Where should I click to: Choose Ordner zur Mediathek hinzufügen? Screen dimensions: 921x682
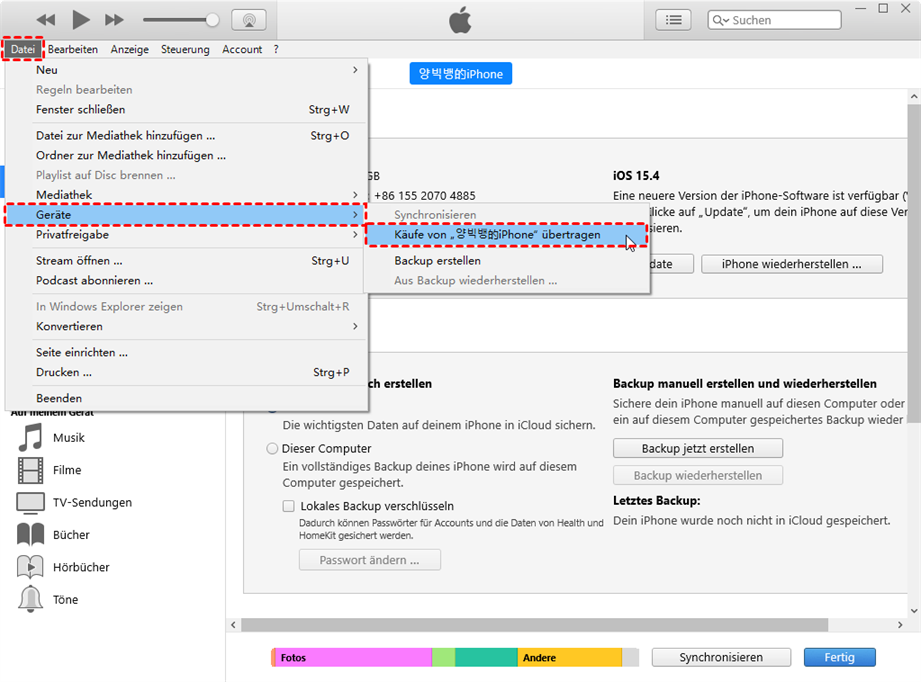coord(186,156)
